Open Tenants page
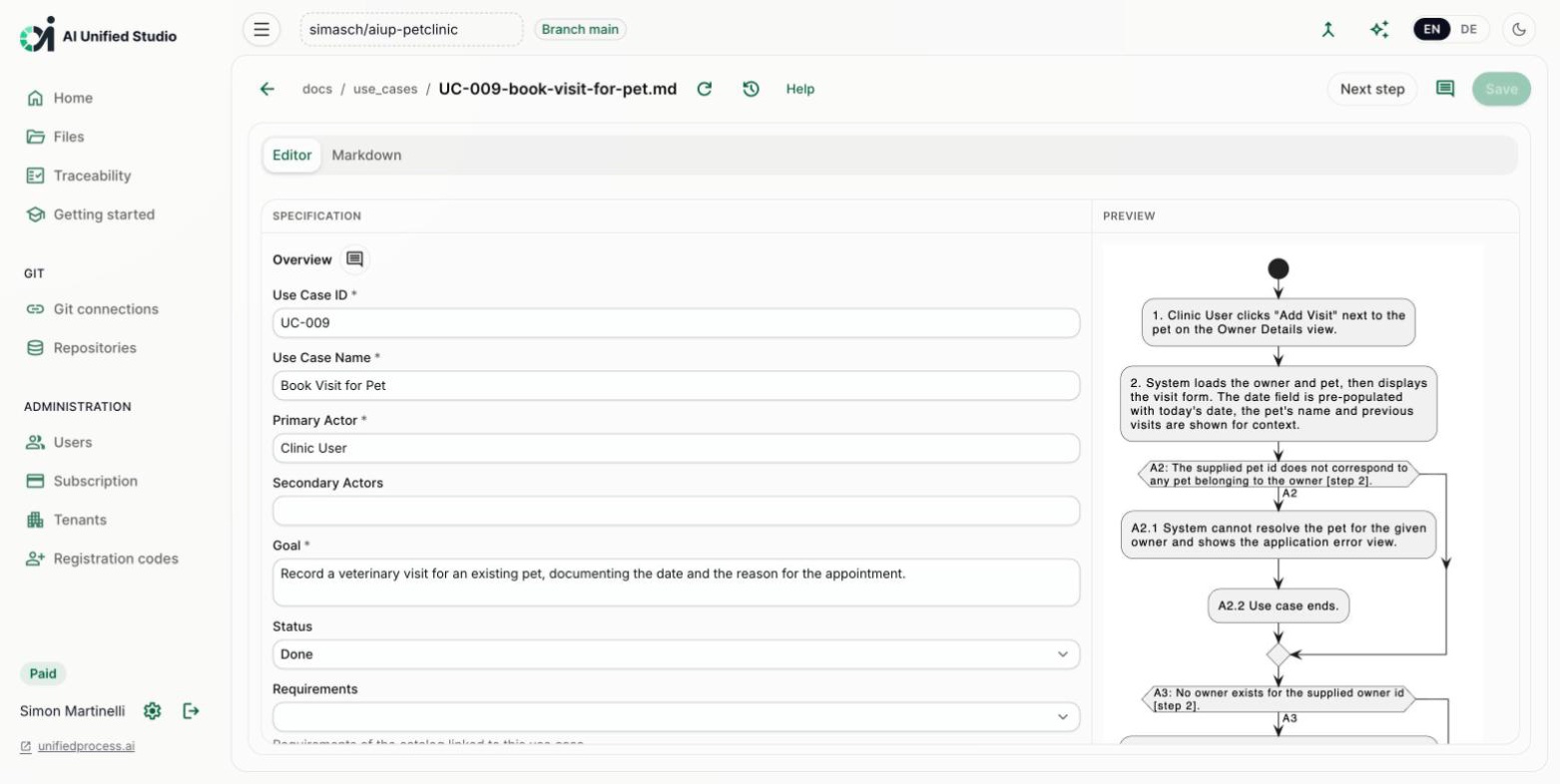Viewport: 1560px width, 784px height. (x=80, y=520)
